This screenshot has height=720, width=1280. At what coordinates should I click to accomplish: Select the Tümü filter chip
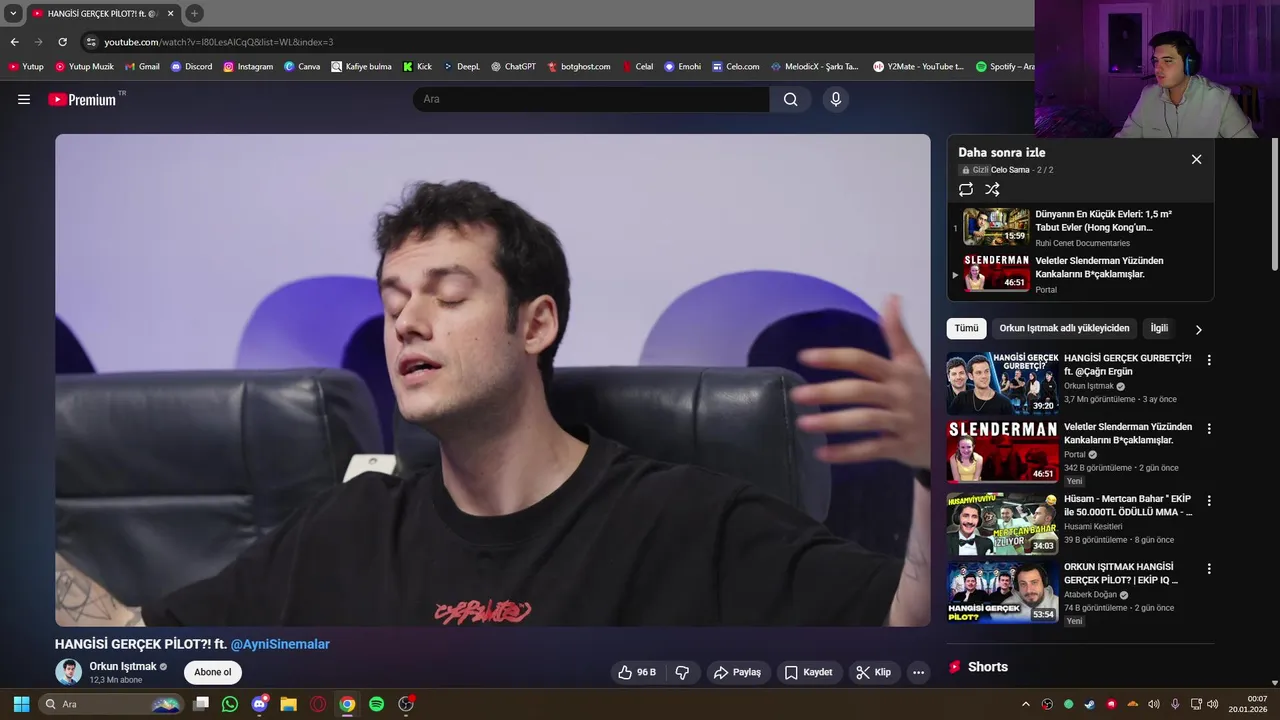click(966, 328)
